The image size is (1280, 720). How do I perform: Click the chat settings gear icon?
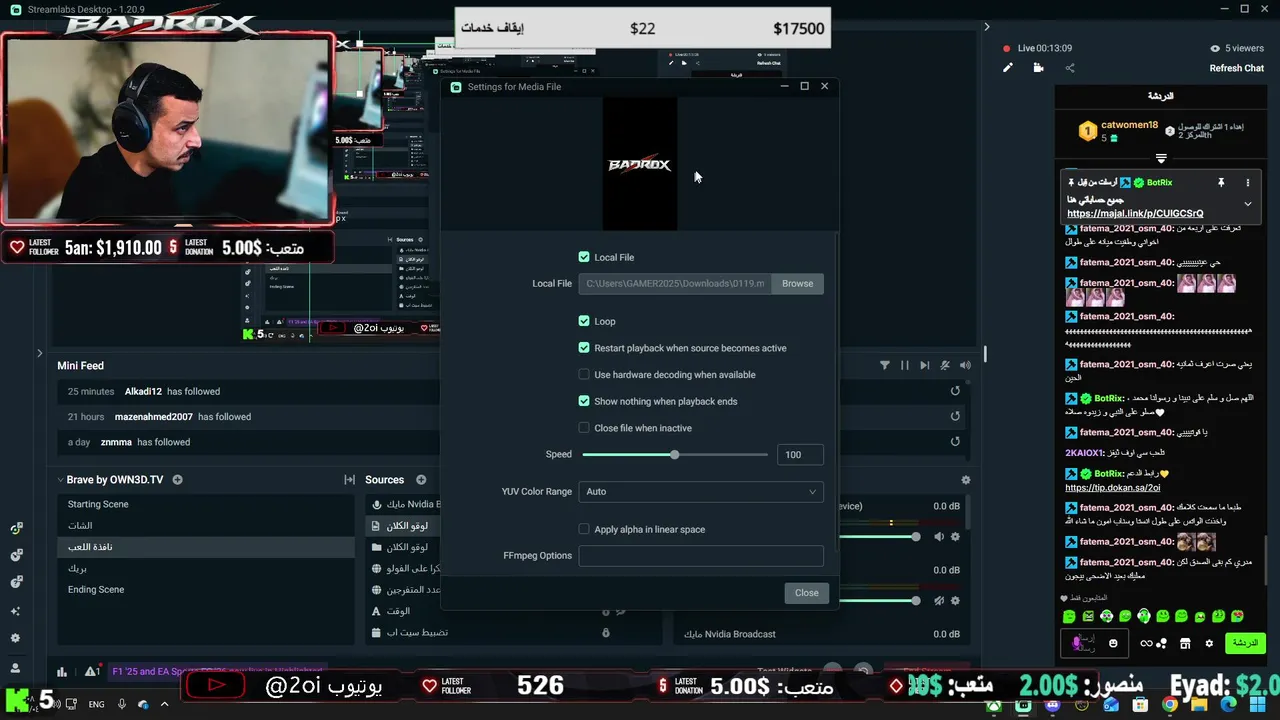(x=1209, y=643)
